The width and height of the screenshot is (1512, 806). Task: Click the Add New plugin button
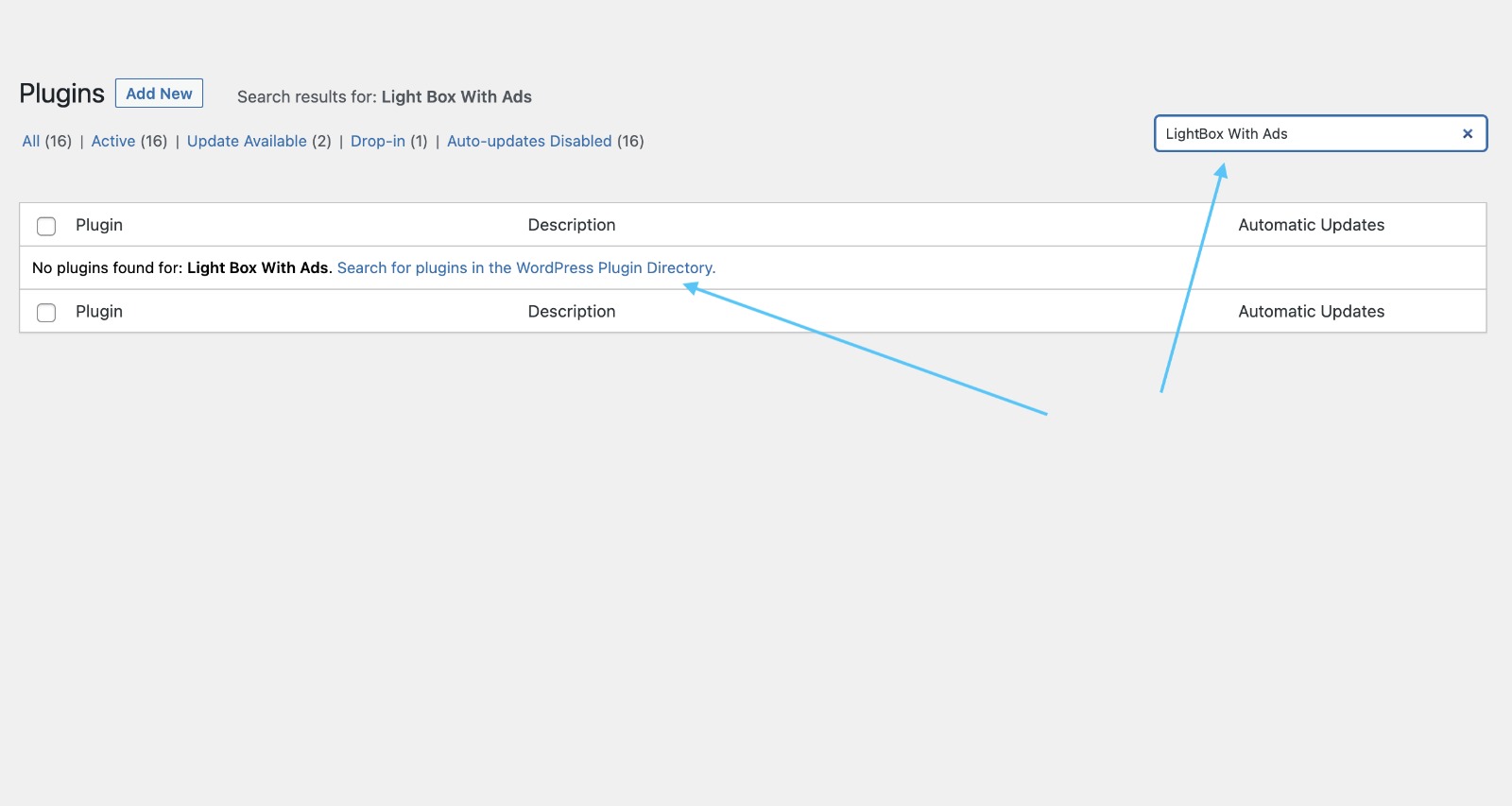159,94
